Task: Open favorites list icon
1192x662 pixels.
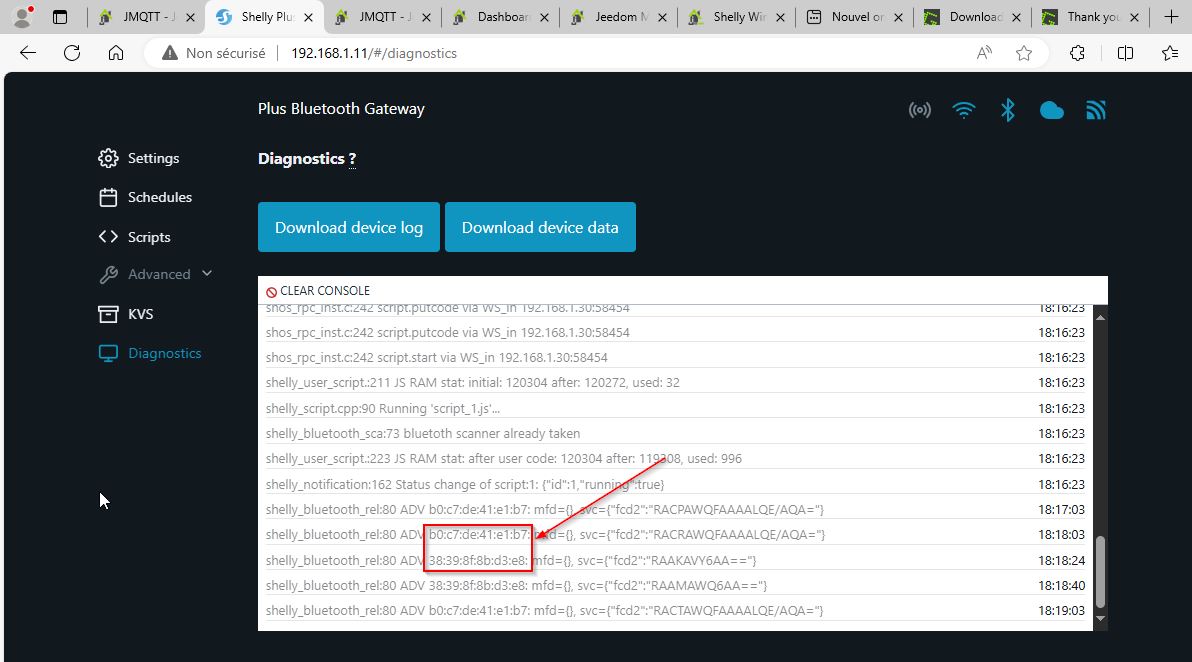Action: pyautogui.click(x=1170, y=52)
